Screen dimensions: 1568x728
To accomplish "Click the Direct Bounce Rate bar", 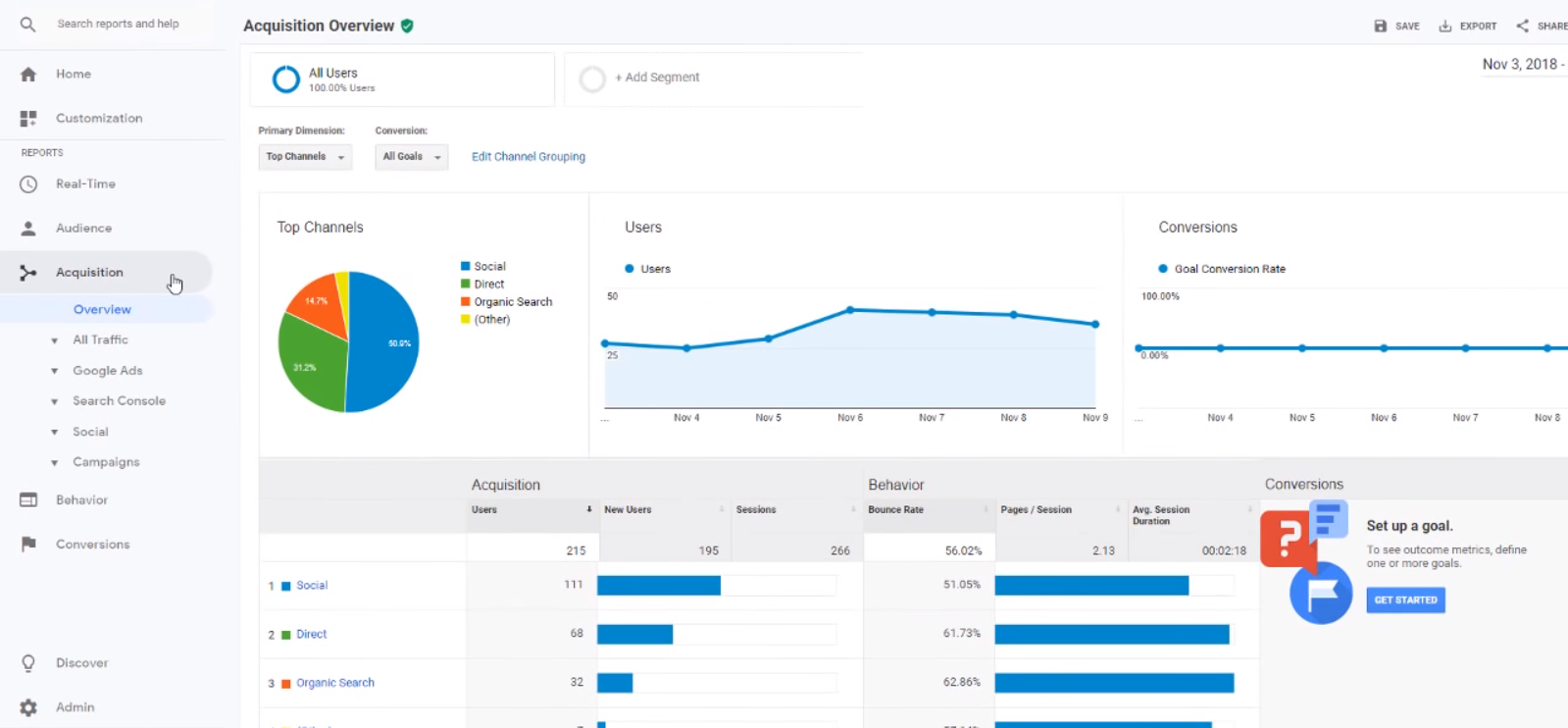I will click(x=1112, y=635).
